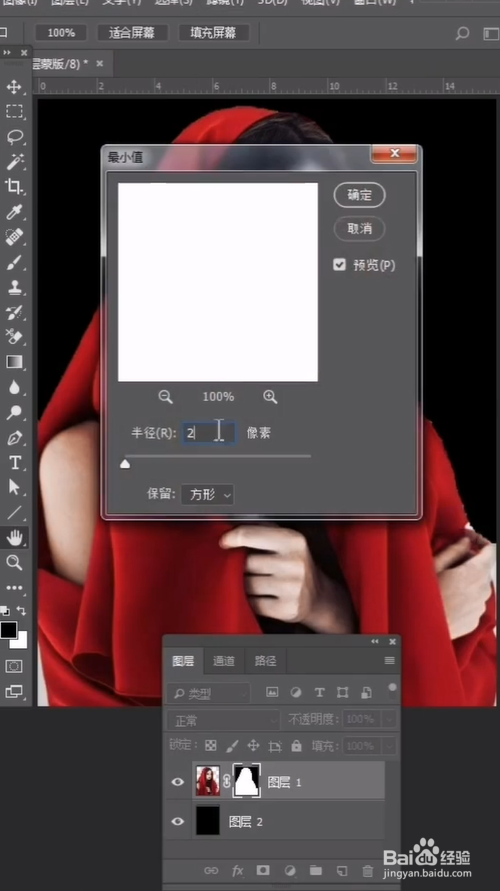Hide 图层 2 visibility eye
Image resolution: width=500 pixels, height=891 pixels.
point(178,821)
